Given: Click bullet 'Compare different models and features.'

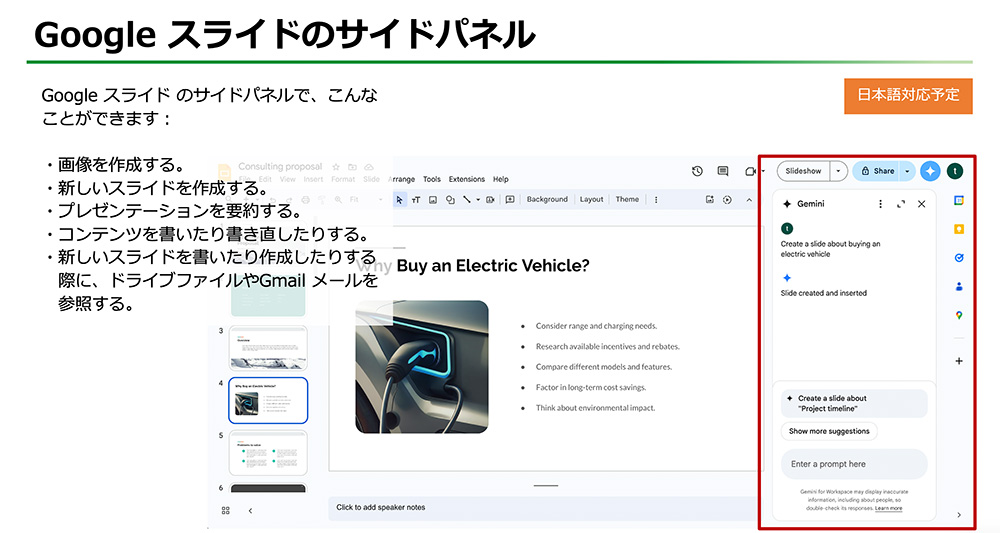Looking at the screenshot, I should click(x=603, y=367).
